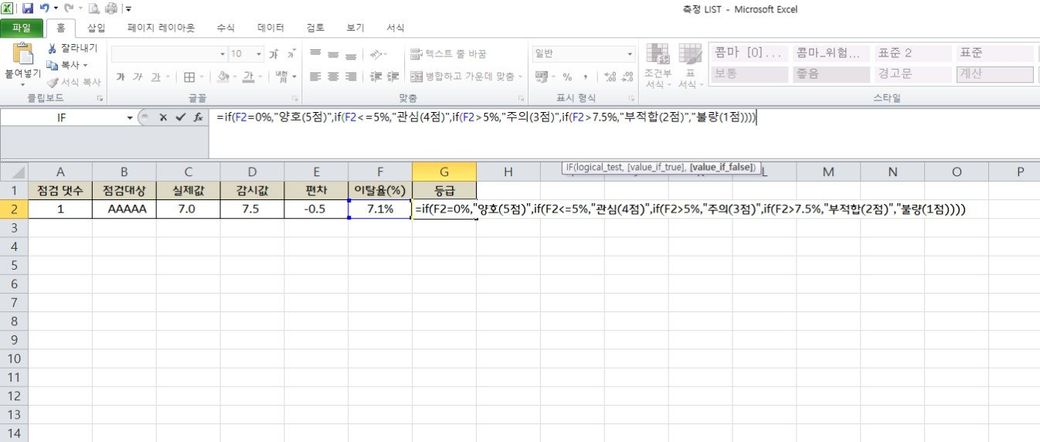Open the 삽입 (Insert) ribbon tab

pos(97,28)
